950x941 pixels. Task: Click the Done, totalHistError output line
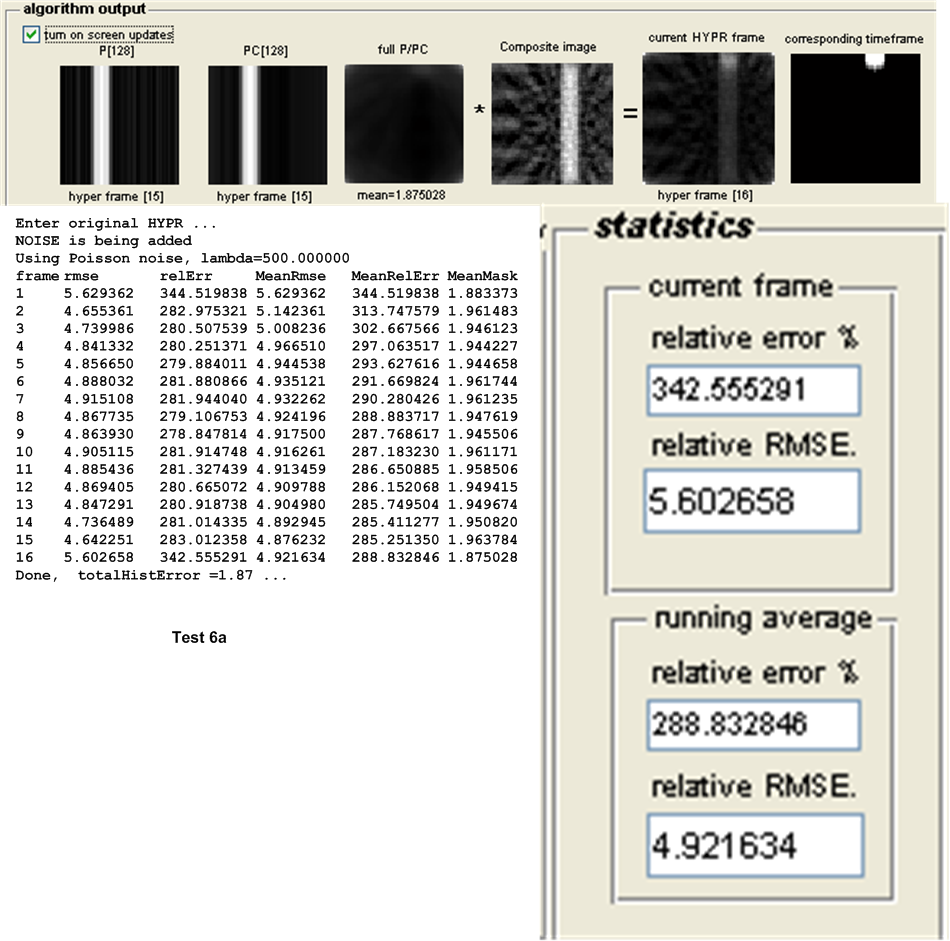152,577
